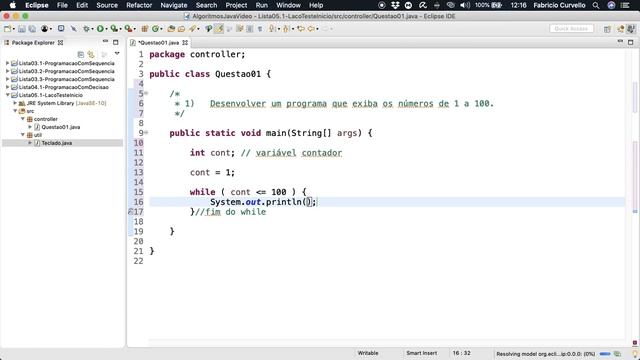The width and height of the screenshot is (640, 360).
Task: Click the Open Type icon
Action: (x=171, y=29)
